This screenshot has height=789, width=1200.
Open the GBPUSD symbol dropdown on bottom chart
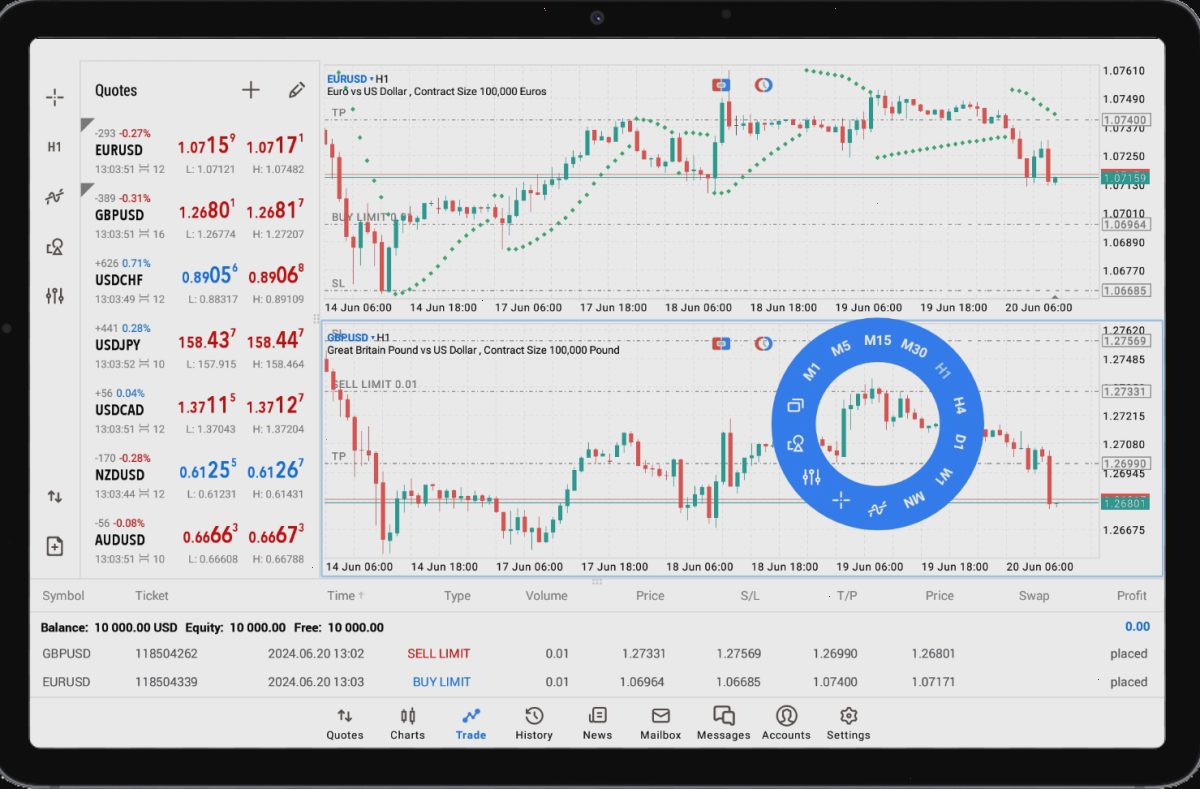tap(350, 337)
